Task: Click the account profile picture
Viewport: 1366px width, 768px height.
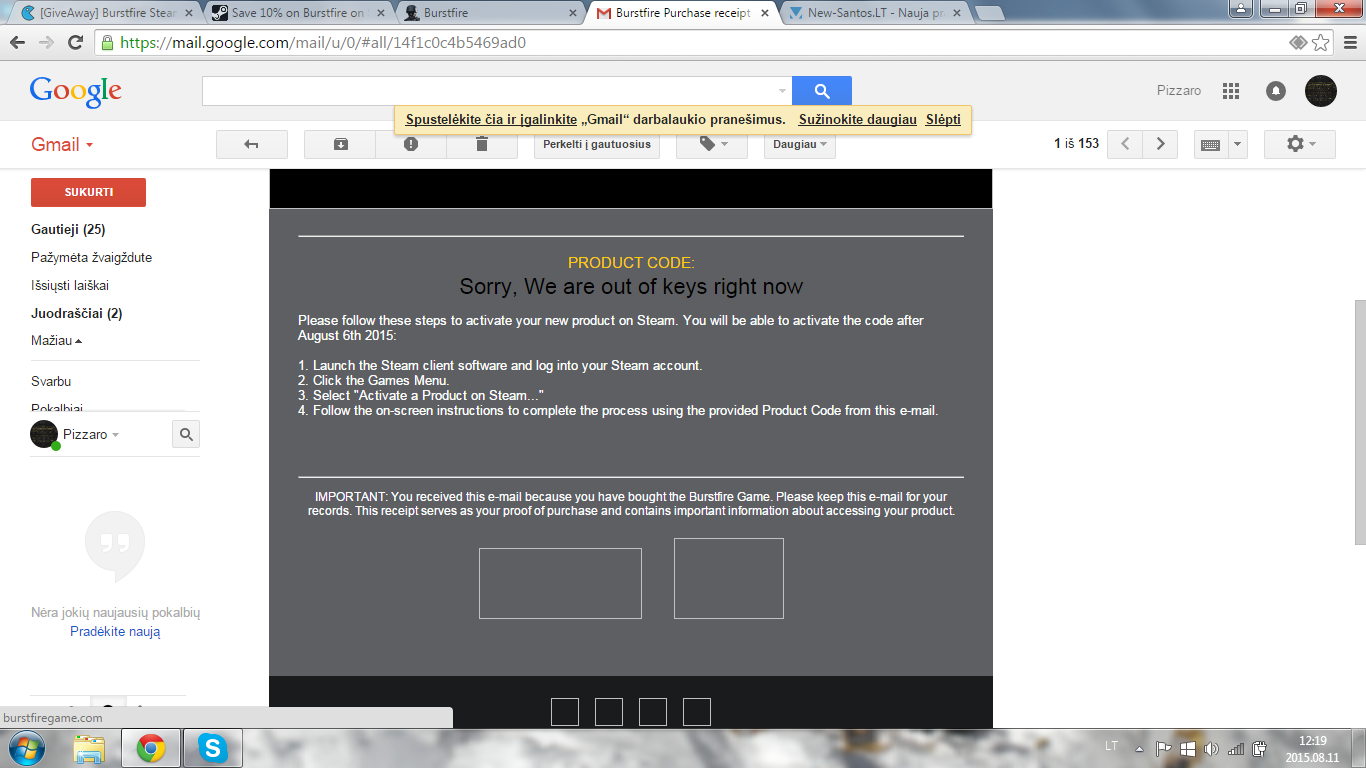Action: [1321, 91]
